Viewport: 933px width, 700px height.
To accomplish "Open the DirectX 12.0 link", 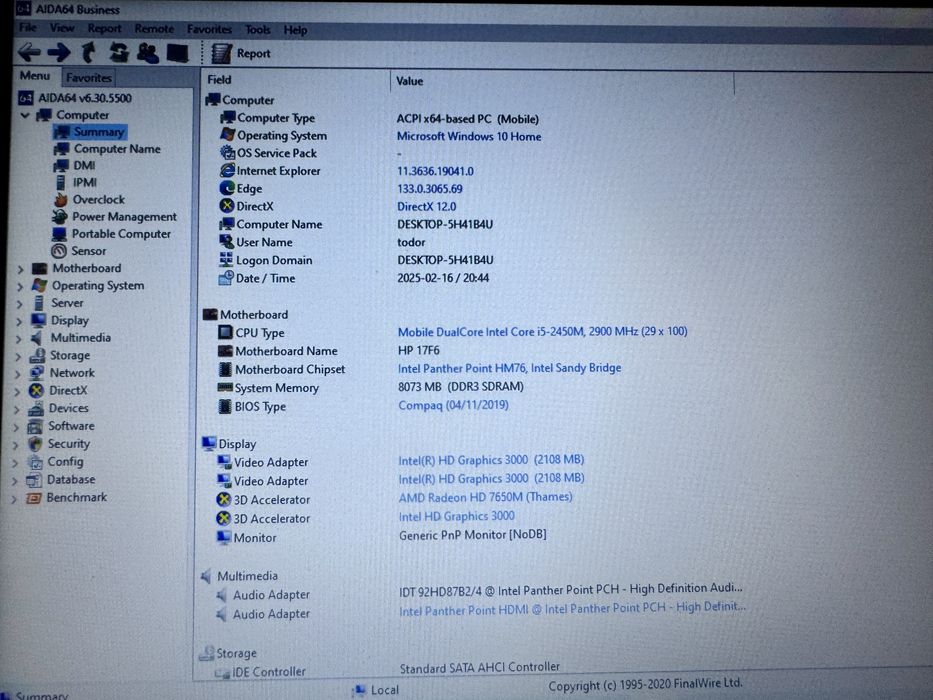I will pos(427,207).
